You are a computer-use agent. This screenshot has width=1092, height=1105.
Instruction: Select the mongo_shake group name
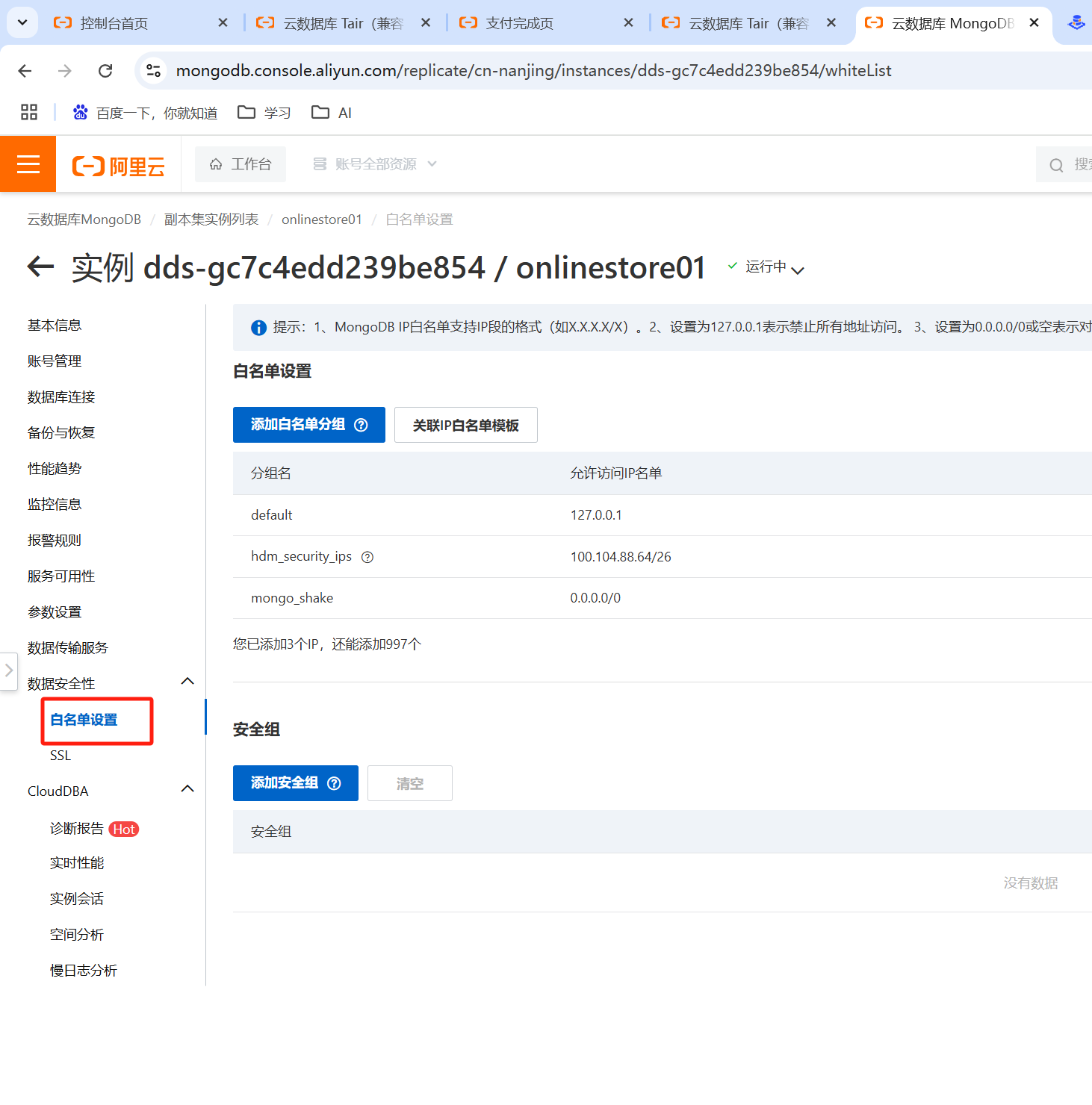(292, 598)
